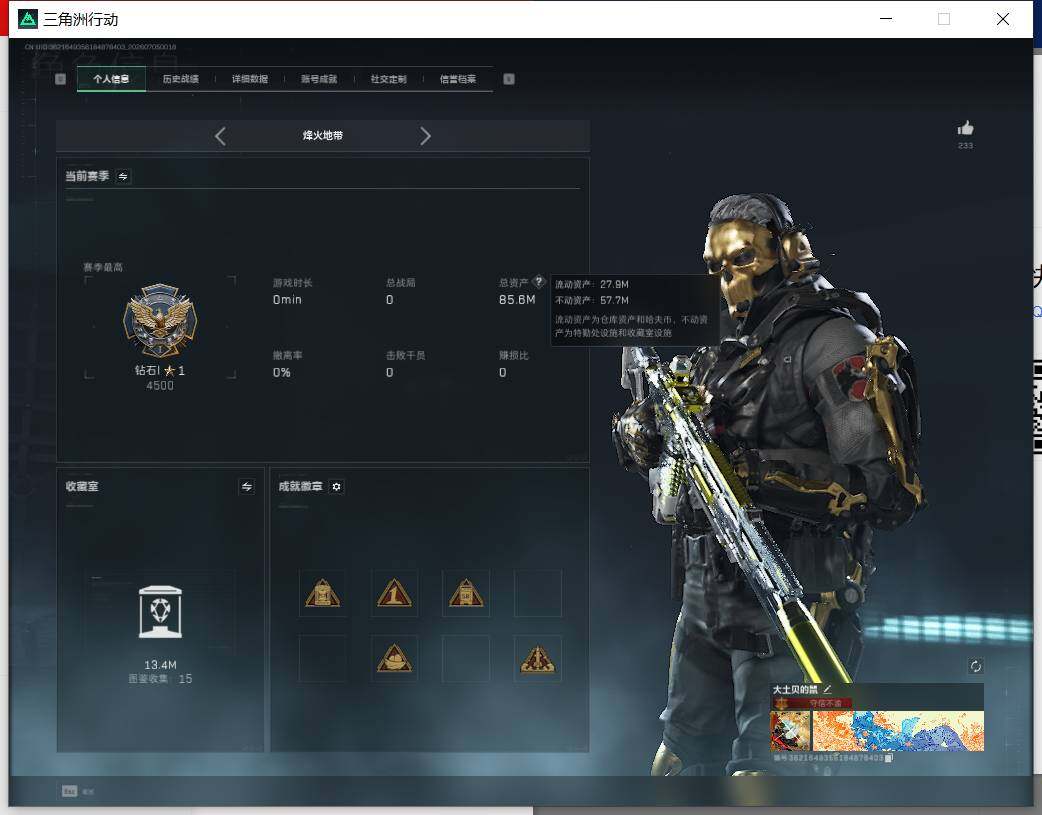Click the 收藏室 panel heading
Screen dimensions: 1042x815
coord(82,486)
